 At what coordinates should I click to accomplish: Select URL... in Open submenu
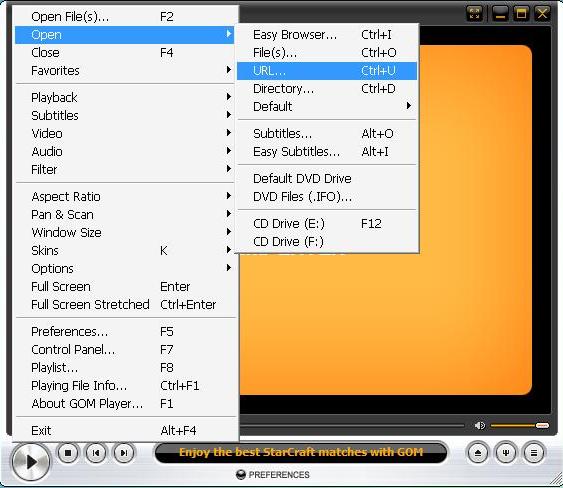tap(327, 71)
